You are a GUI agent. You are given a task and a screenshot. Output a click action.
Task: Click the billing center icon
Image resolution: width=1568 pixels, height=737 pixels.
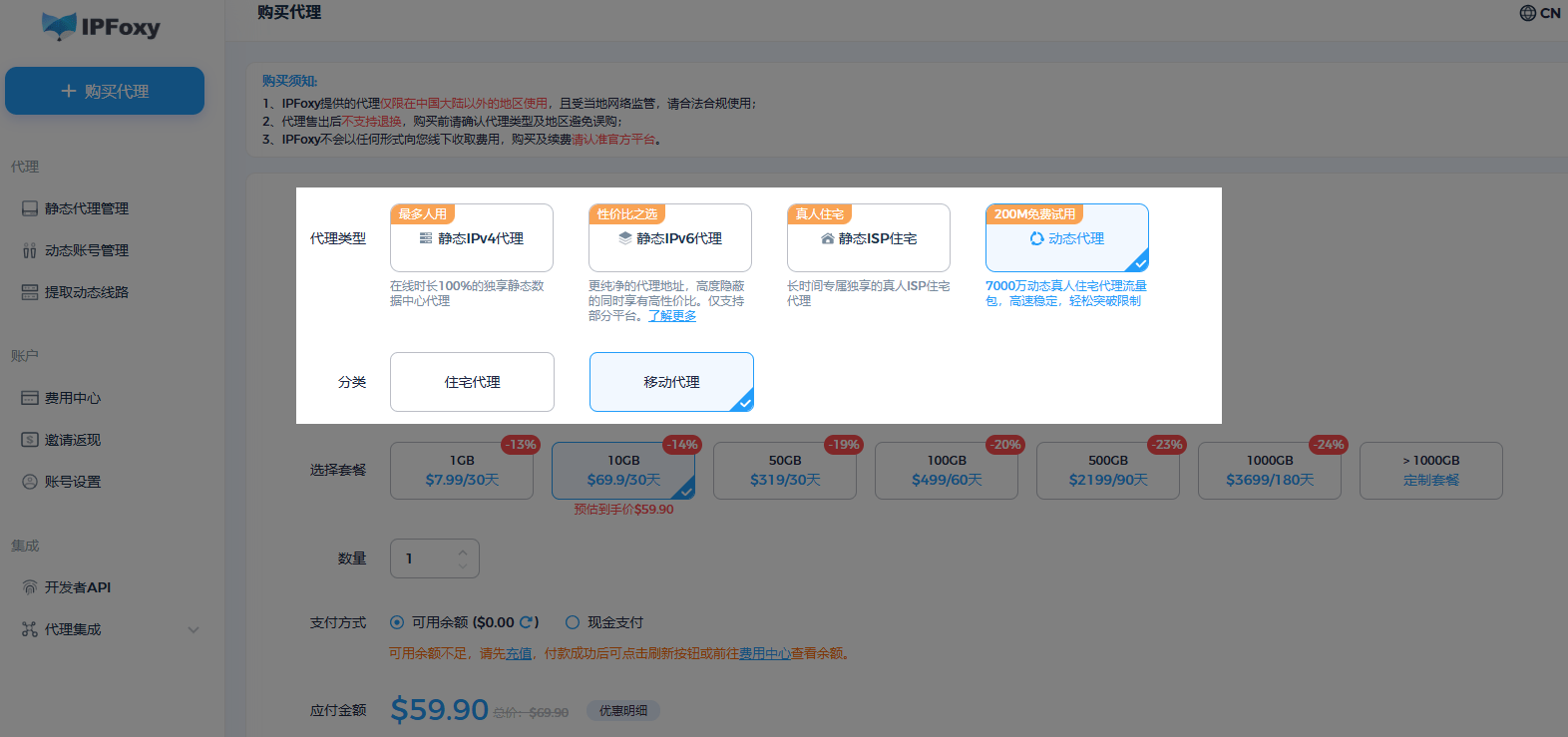[30, 398]
